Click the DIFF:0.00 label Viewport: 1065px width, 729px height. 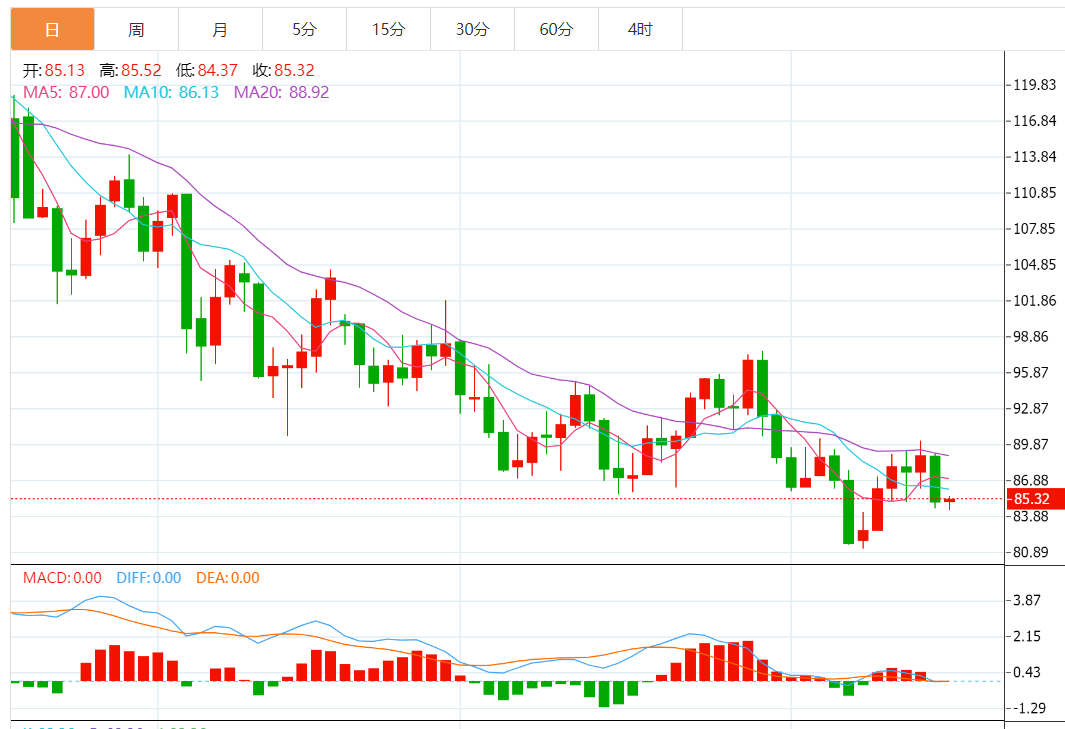pos(149,577)
